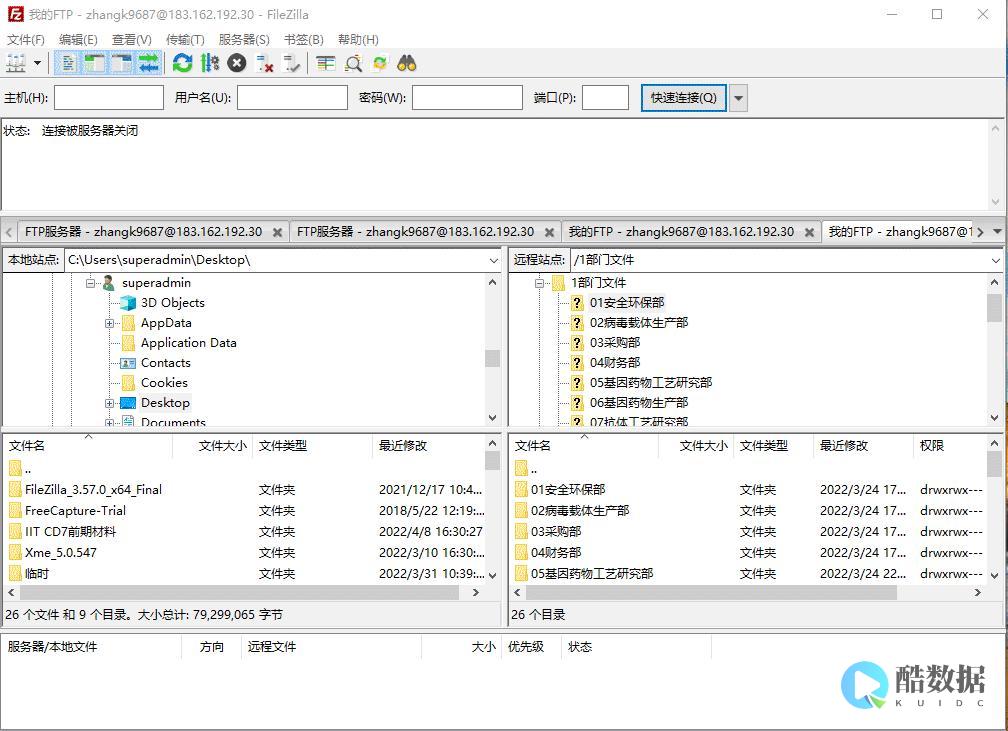Toggle message log display icon
This screenshot has width=1008, height=731.
[x=68, y=64]
